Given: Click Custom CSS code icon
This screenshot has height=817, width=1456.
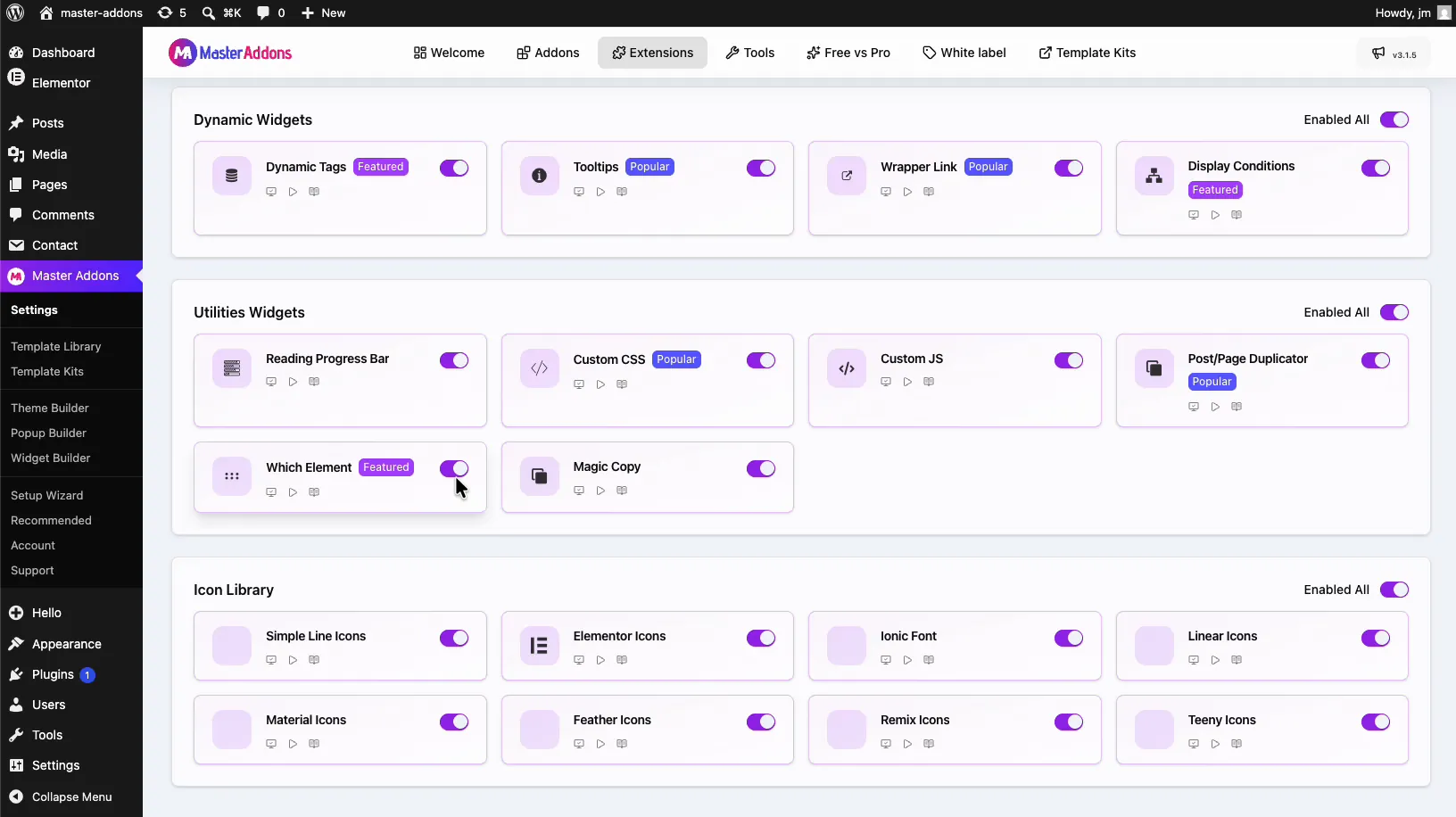Looking at the screenshot, I should pos(539,368).
